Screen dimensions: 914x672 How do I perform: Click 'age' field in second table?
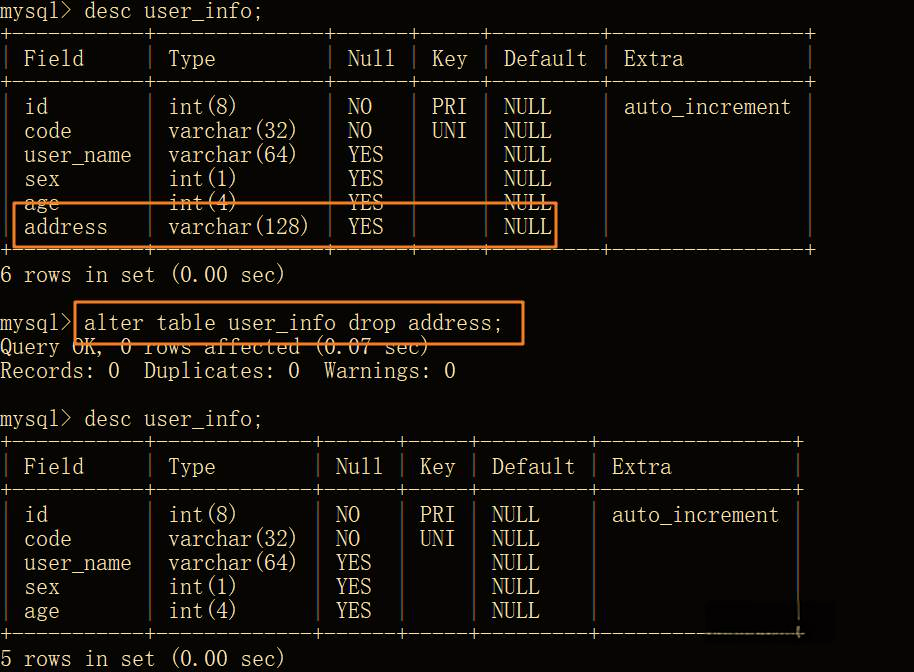click(x=42, y=611)
